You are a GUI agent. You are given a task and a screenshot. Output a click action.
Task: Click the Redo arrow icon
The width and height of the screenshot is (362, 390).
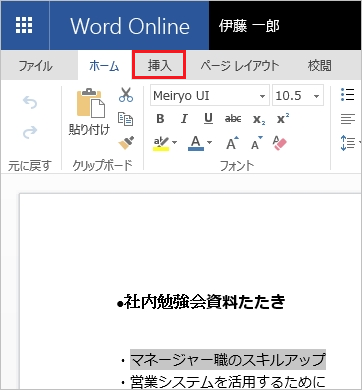[x=30, y=132]
